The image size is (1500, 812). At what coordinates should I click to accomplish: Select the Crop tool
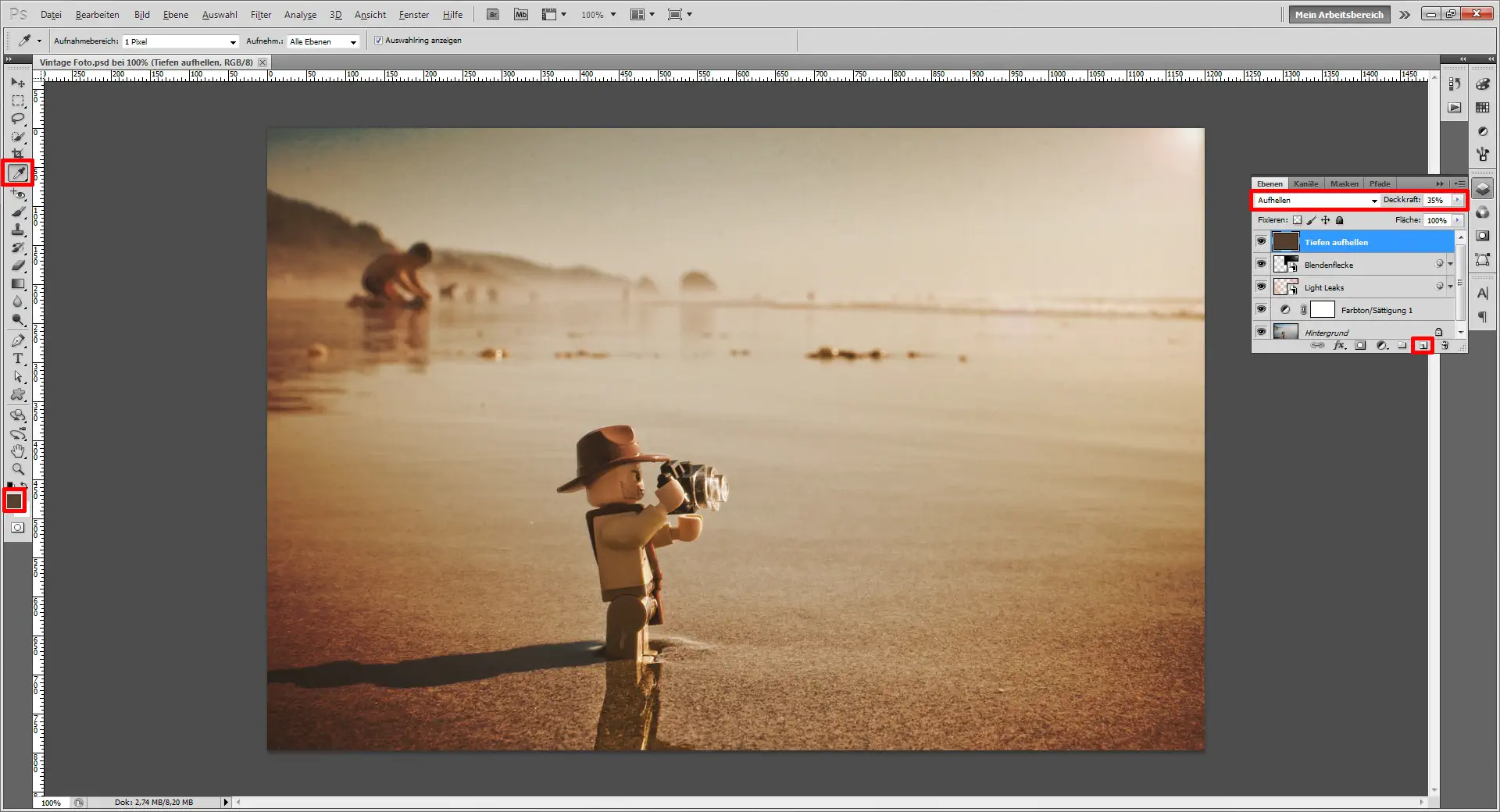18,154
